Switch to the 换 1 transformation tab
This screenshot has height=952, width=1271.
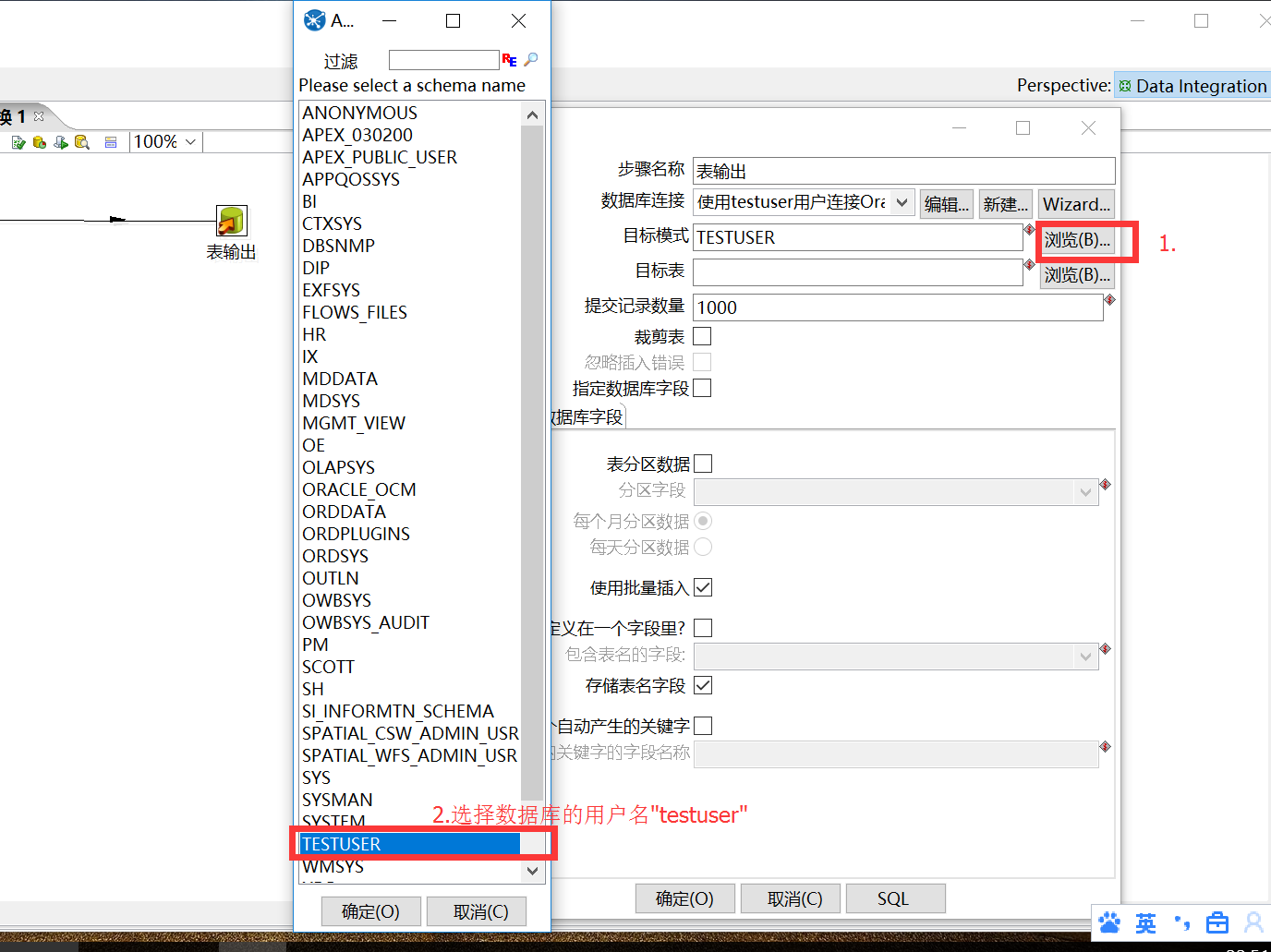click(x=12, y=116)
